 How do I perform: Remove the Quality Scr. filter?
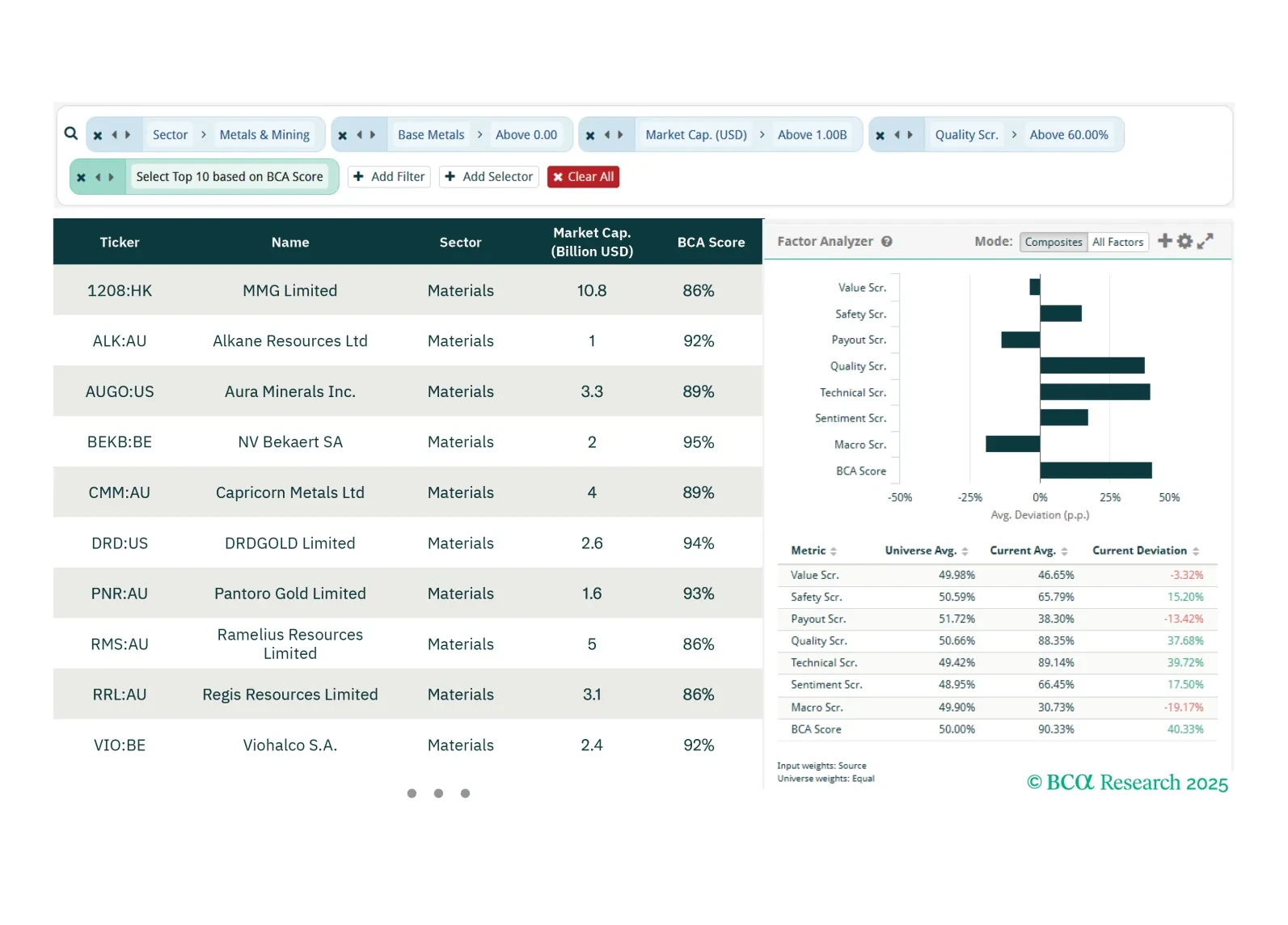pyautogui.click(x=880, y=135)
